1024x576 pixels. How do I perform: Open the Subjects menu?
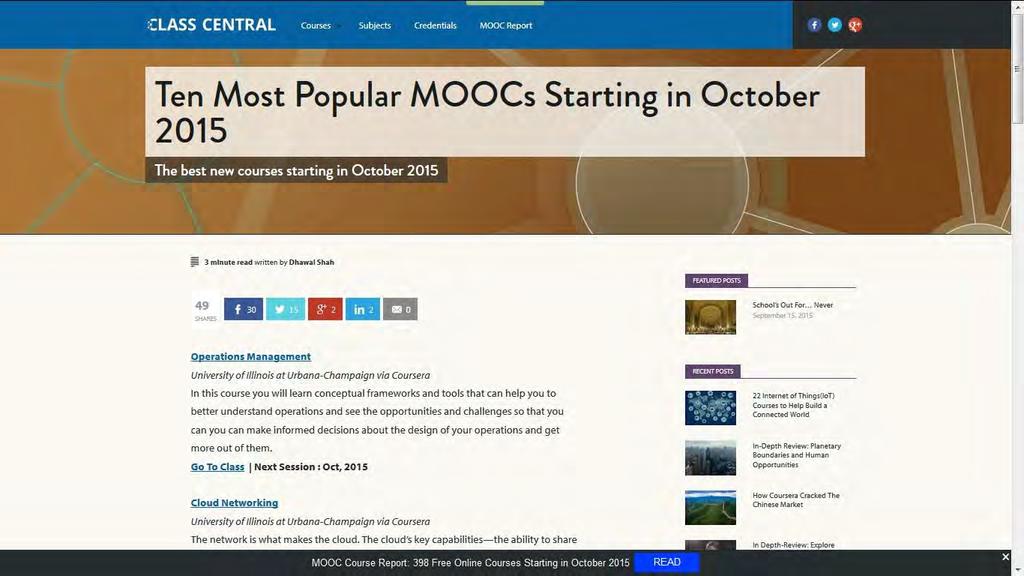(375, 25)
